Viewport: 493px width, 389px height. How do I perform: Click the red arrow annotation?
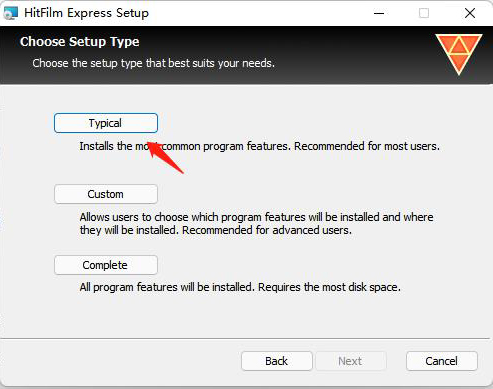[165, 157]
